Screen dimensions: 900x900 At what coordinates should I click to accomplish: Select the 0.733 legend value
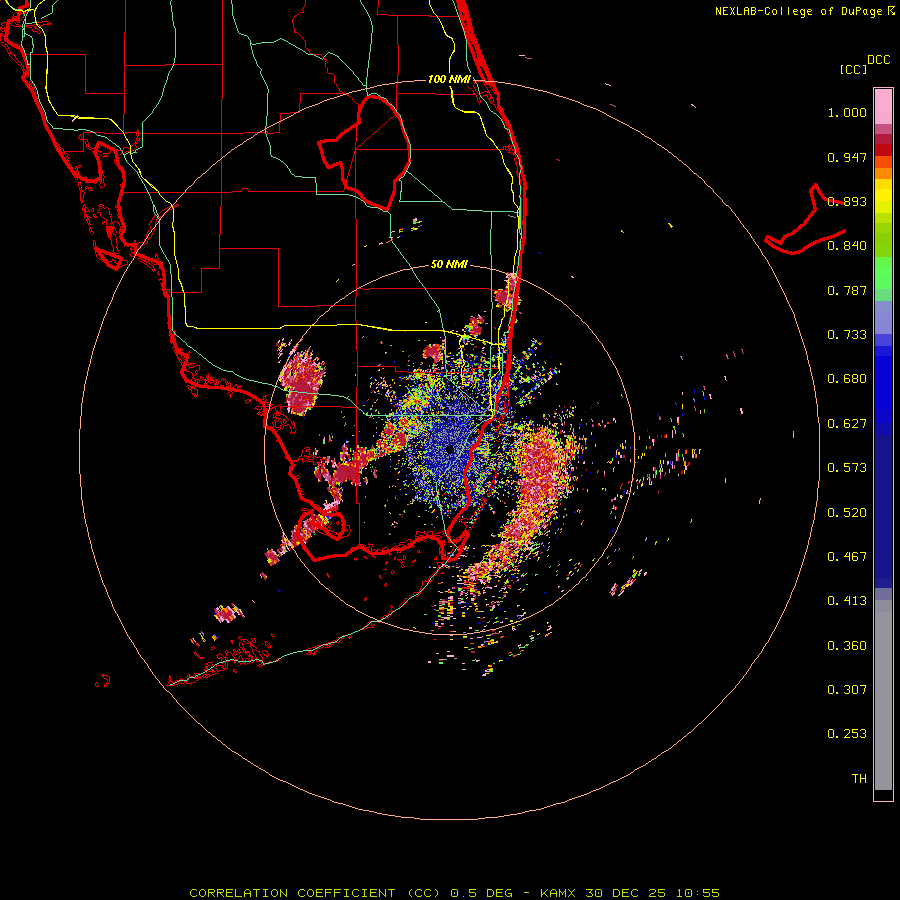847,335
